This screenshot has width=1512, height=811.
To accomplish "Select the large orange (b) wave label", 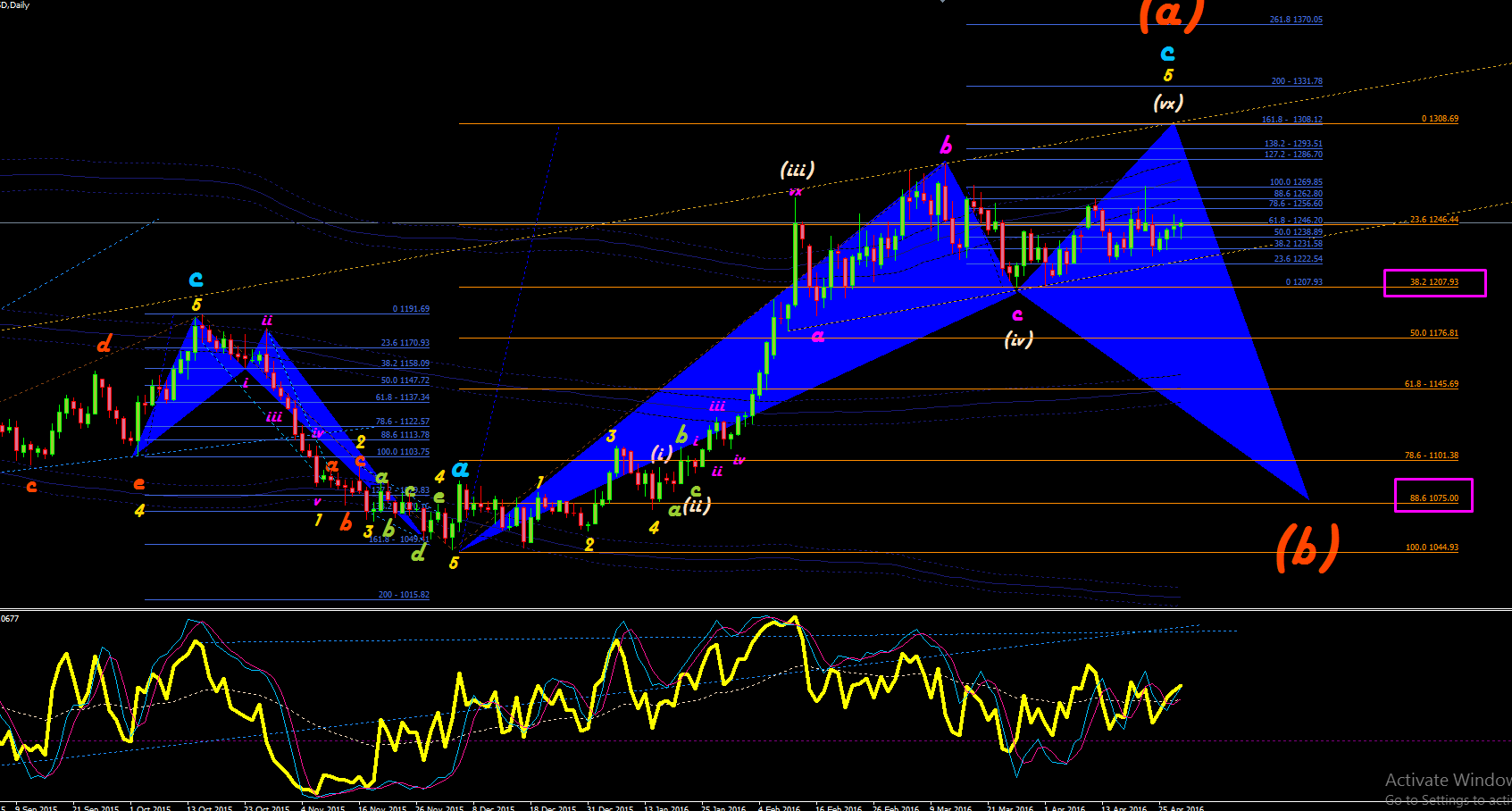I will click(1308, 547).
